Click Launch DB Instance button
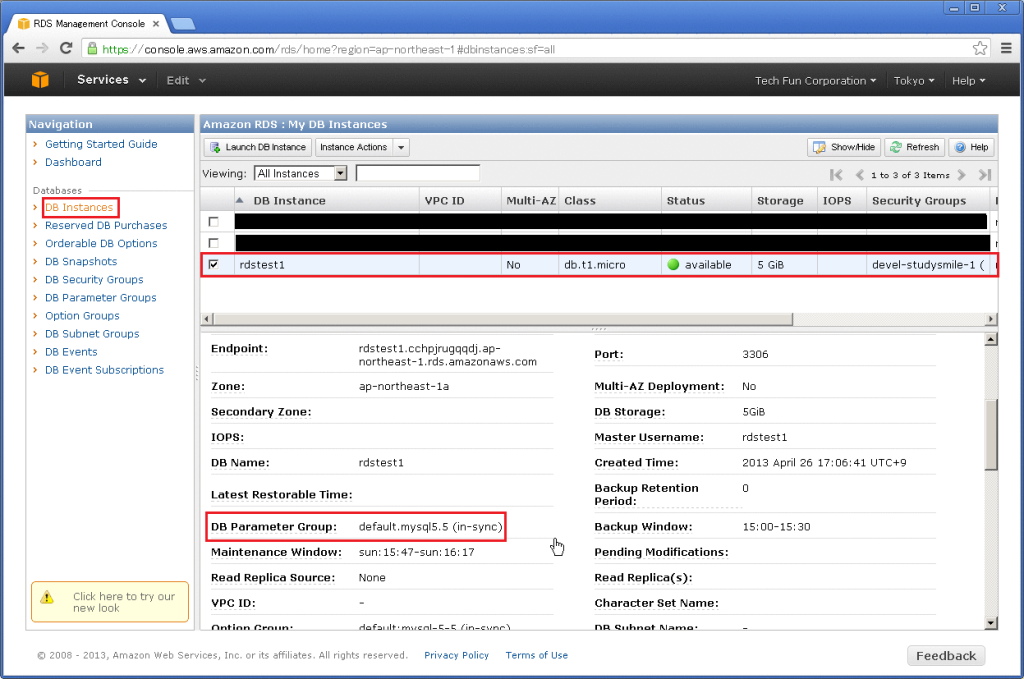Viewport: 1024px width, 679px height. [x=258, y=147]
